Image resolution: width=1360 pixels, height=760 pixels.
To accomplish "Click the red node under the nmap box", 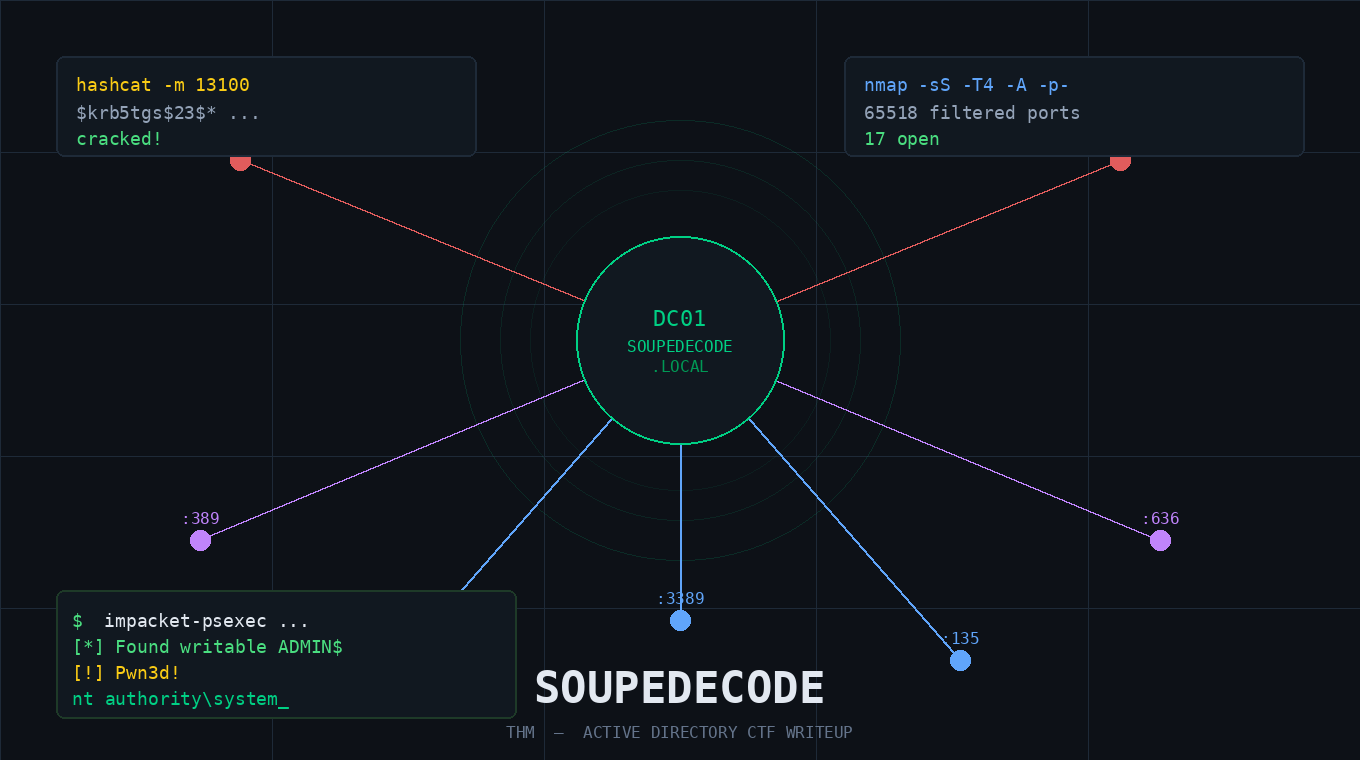I will pos(1120,162).
